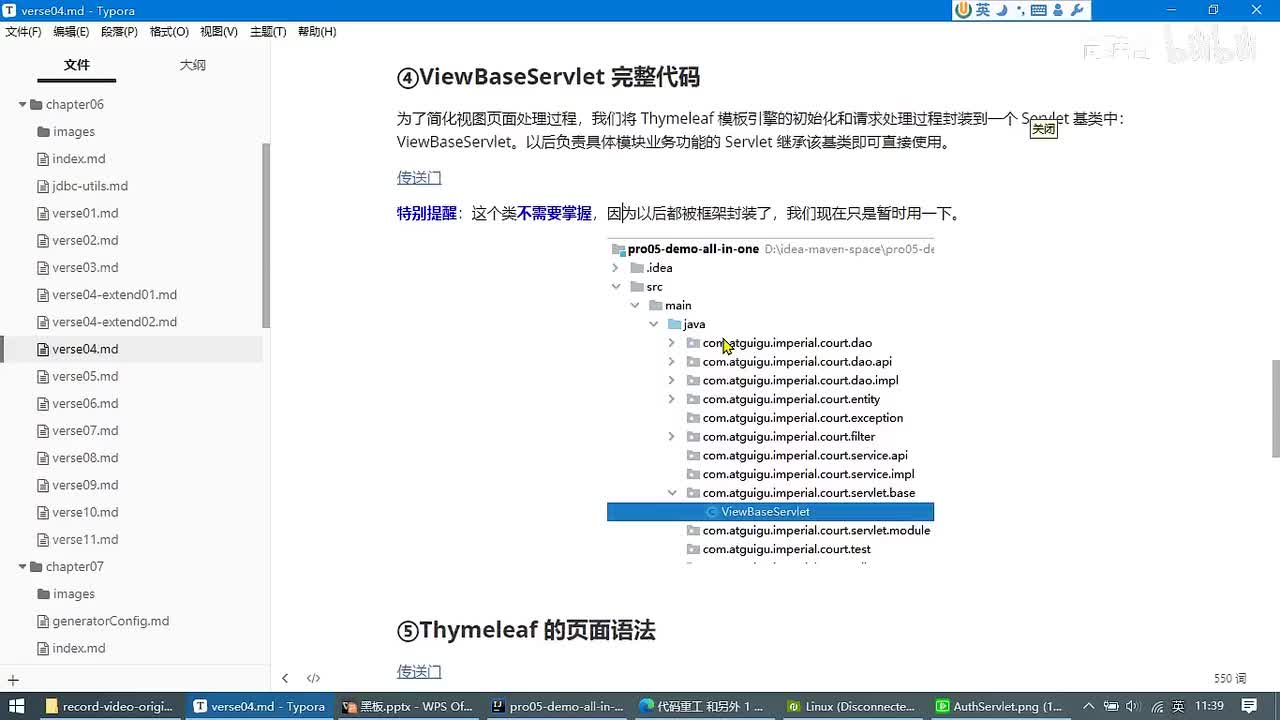1280x720 pixels.
Task: Open the Windows Start menu
Action: (17, 706)
